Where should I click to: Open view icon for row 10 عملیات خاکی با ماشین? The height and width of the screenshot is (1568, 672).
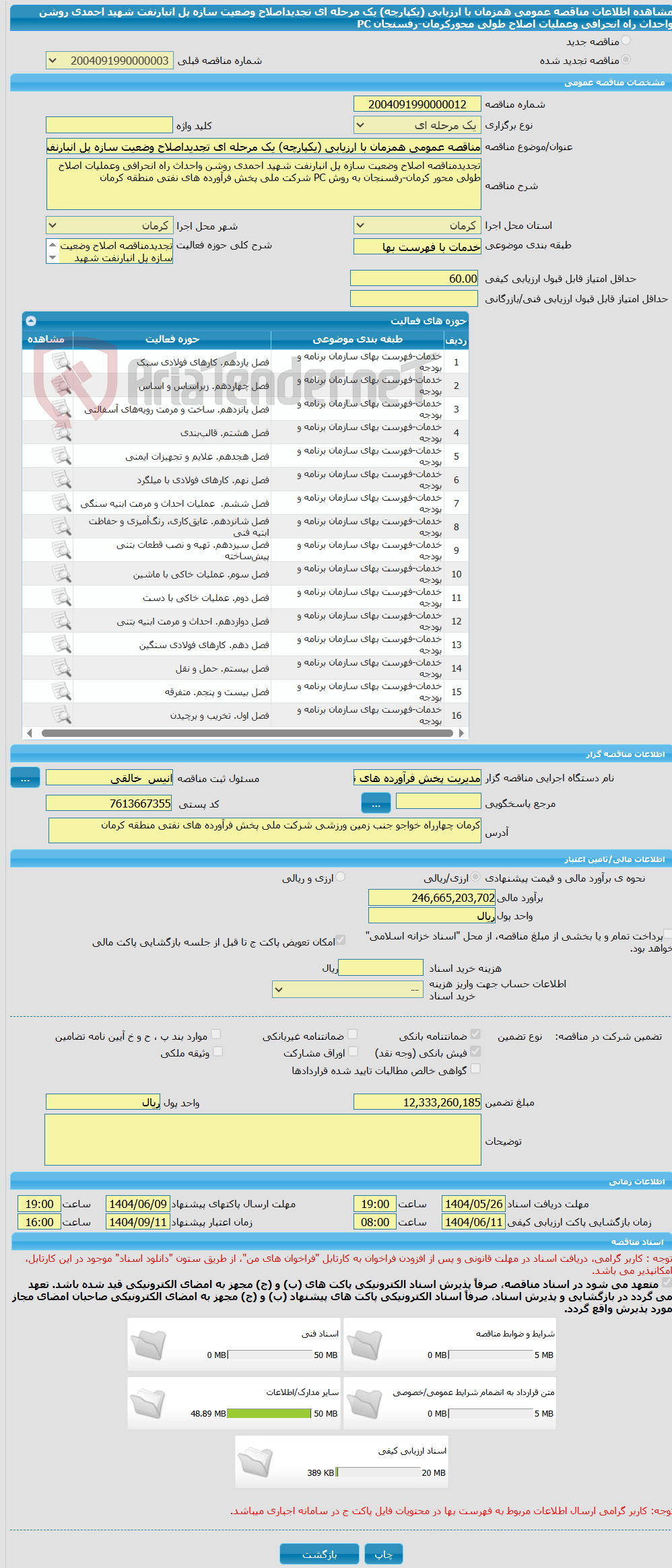(61, 574)
